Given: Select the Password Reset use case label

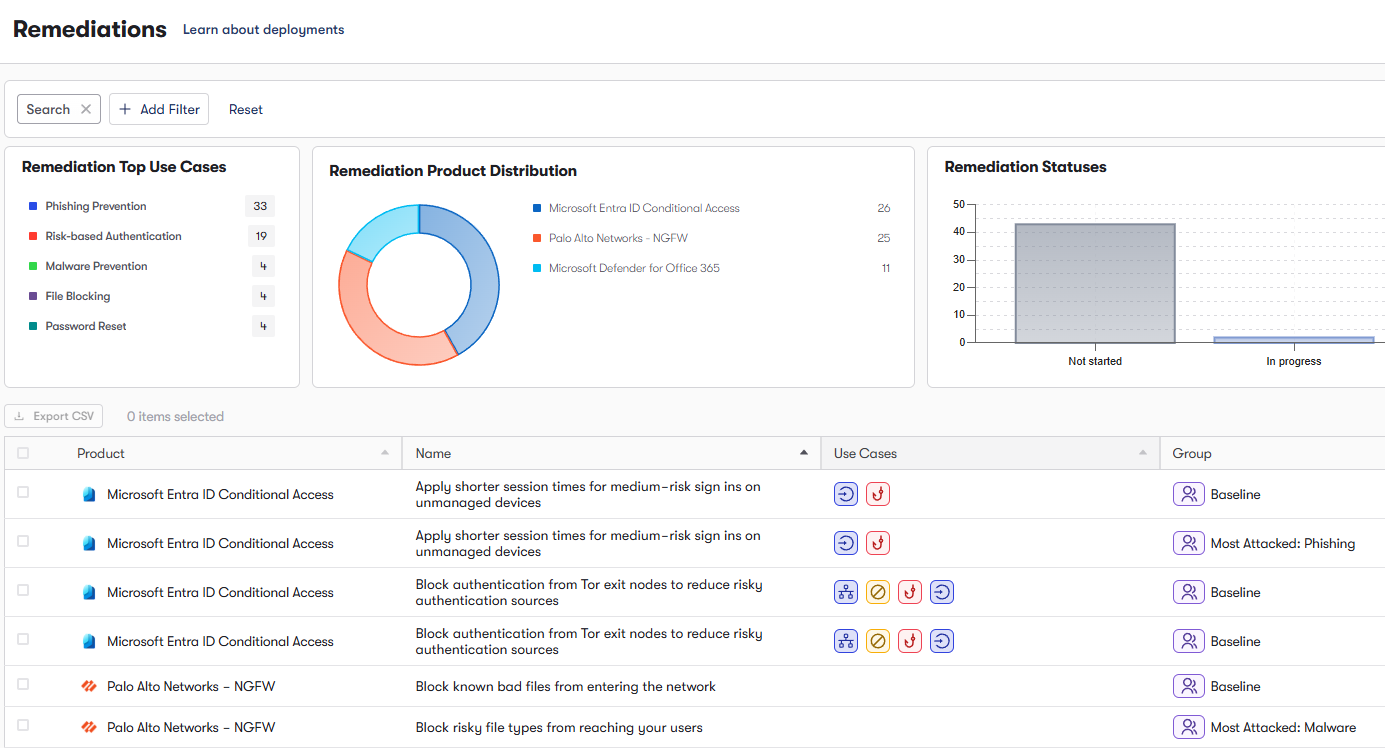Looking at the screenshot, I should point(86,326).
